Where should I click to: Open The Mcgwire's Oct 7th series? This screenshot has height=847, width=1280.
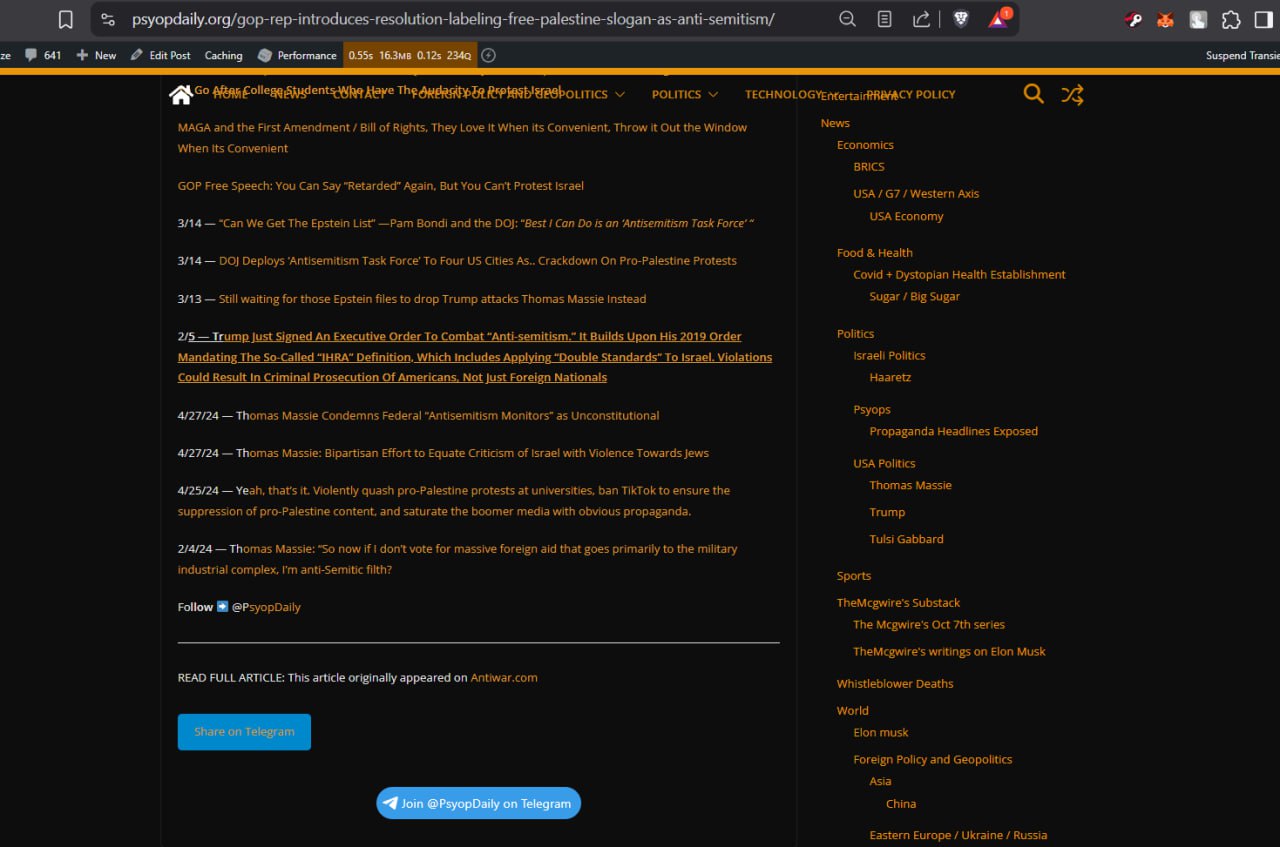(x=929, y=624)
